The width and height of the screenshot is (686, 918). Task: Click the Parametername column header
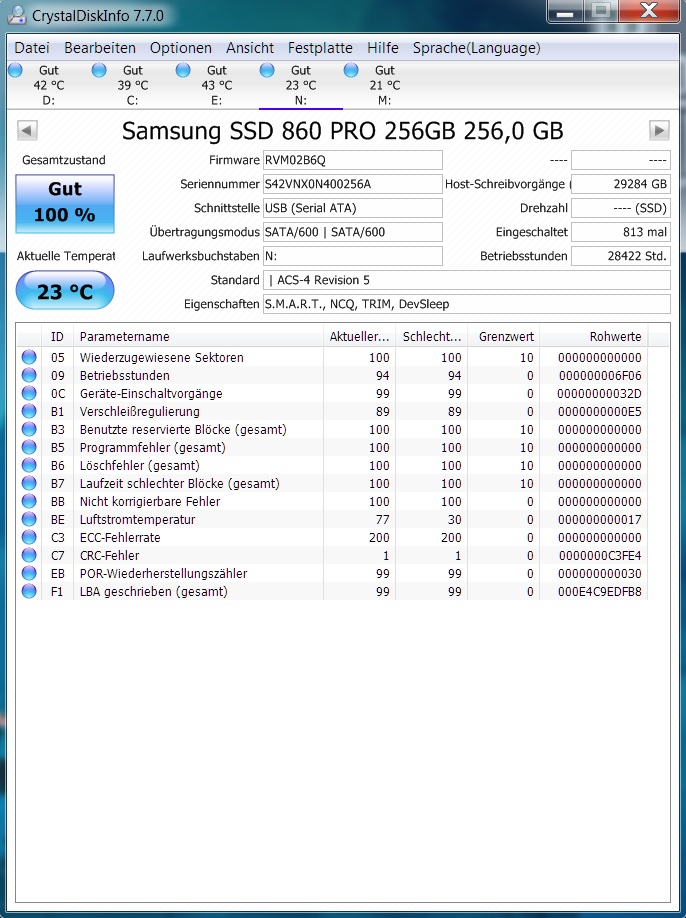pos(198,337)
